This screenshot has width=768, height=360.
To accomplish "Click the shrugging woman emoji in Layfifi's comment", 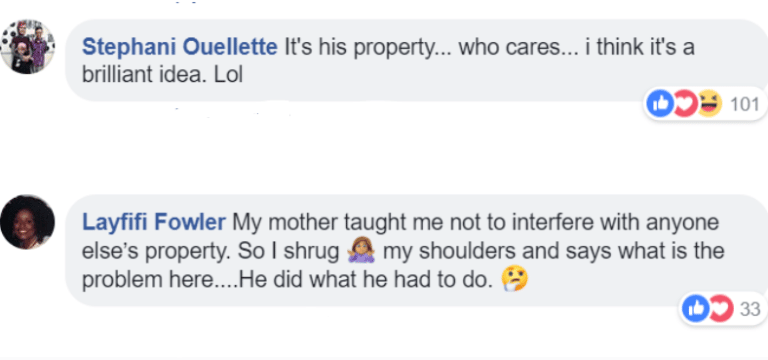I will coord(361,252).
